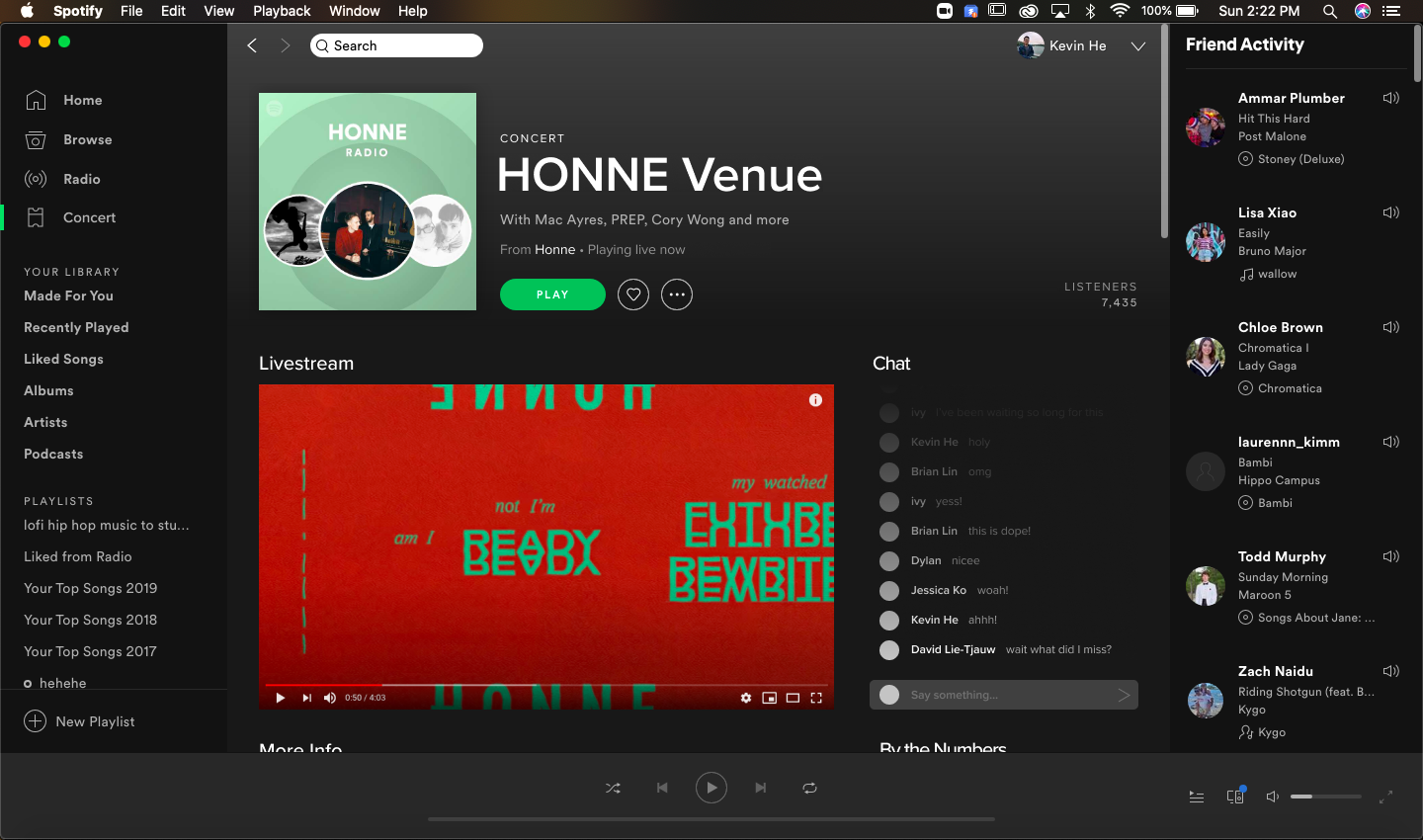Image resolution: width=1423 pixels, height=840 pixels.
Task: Click the HONNE Radio cover art
Action: coord(368,202)
